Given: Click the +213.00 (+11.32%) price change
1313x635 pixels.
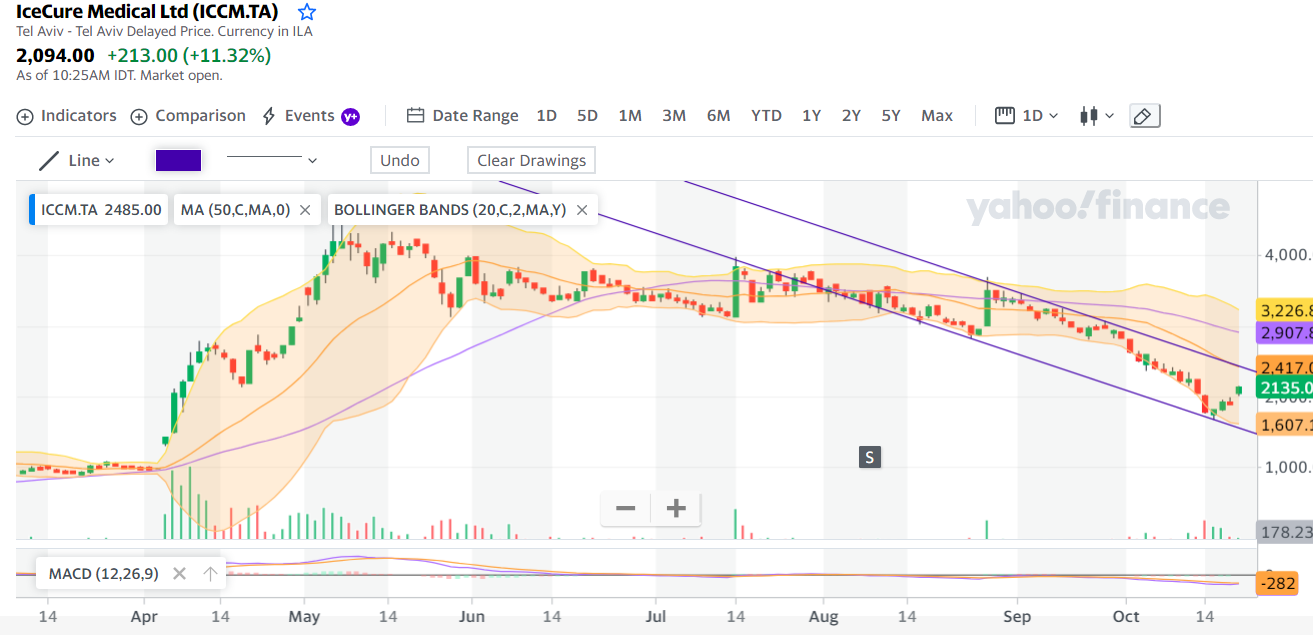Looking at the screenshot, I should click(189, 56).
